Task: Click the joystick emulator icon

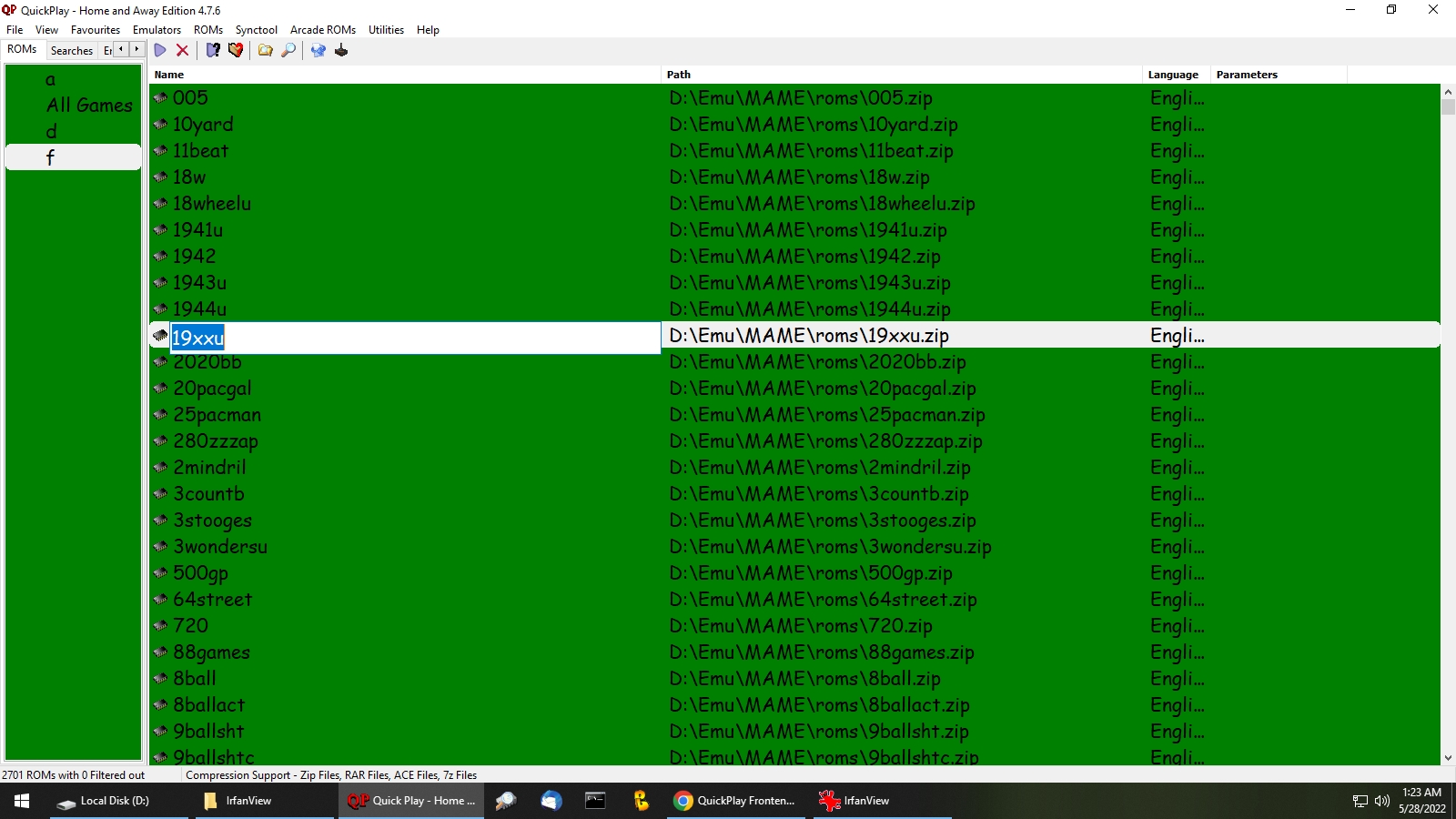Action: coord(341,50)
